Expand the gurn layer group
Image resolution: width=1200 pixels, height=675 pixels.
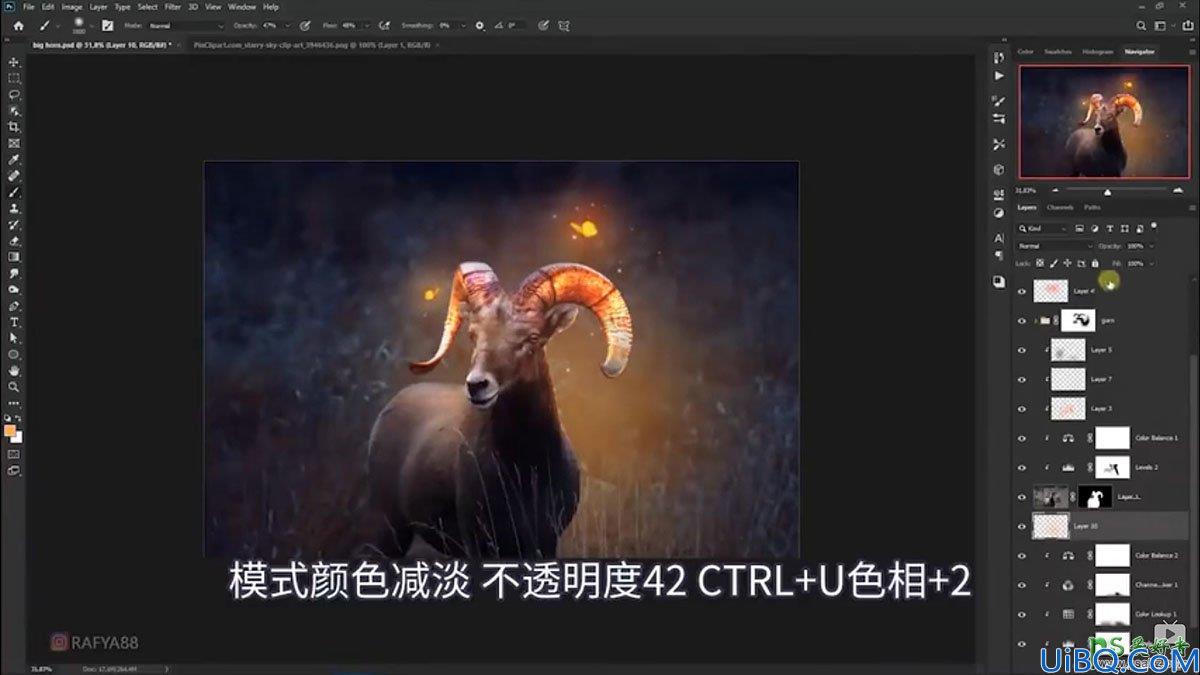(x=1035, y=320)
